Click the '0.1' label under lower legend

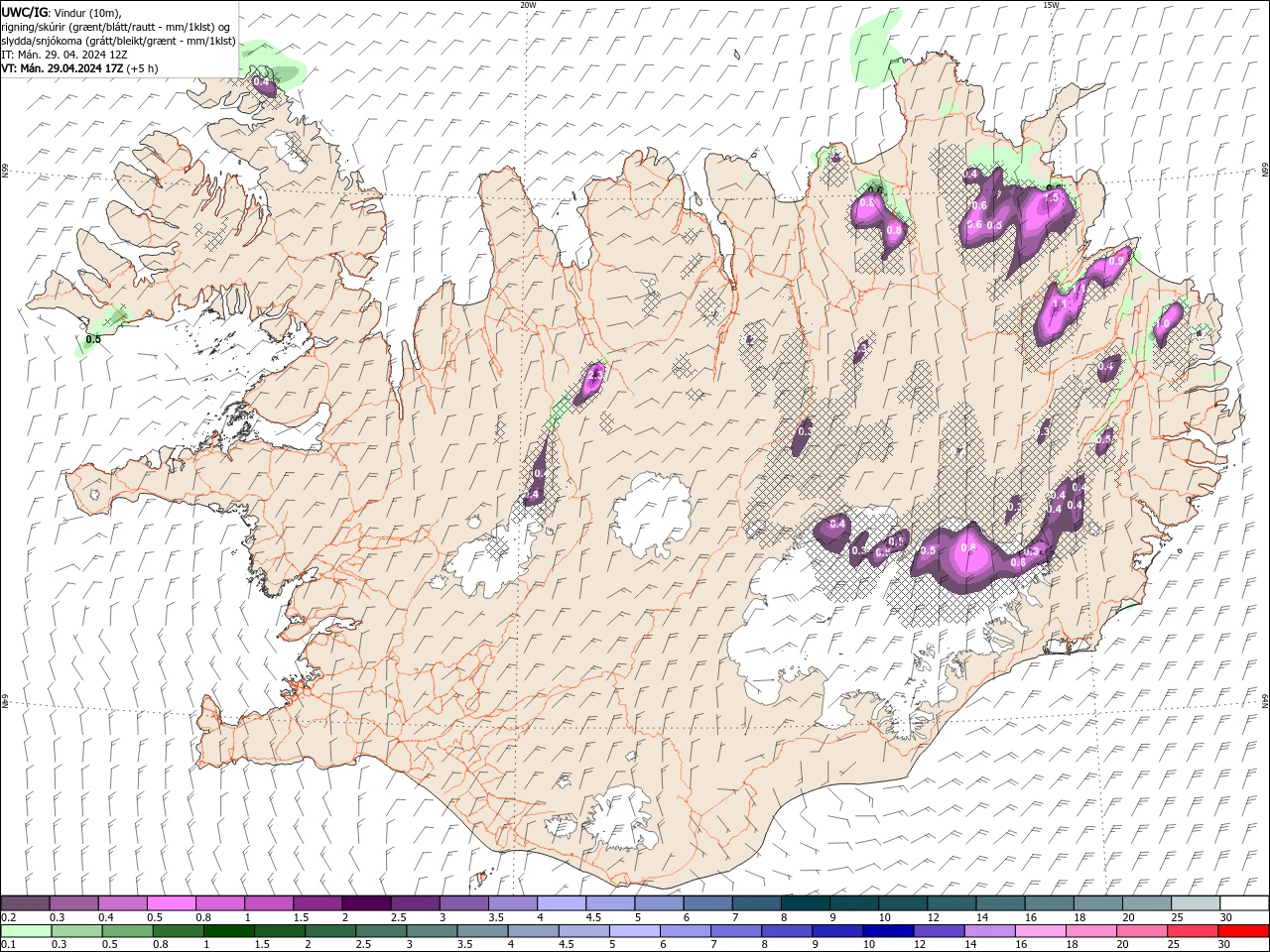click(10, 945)
